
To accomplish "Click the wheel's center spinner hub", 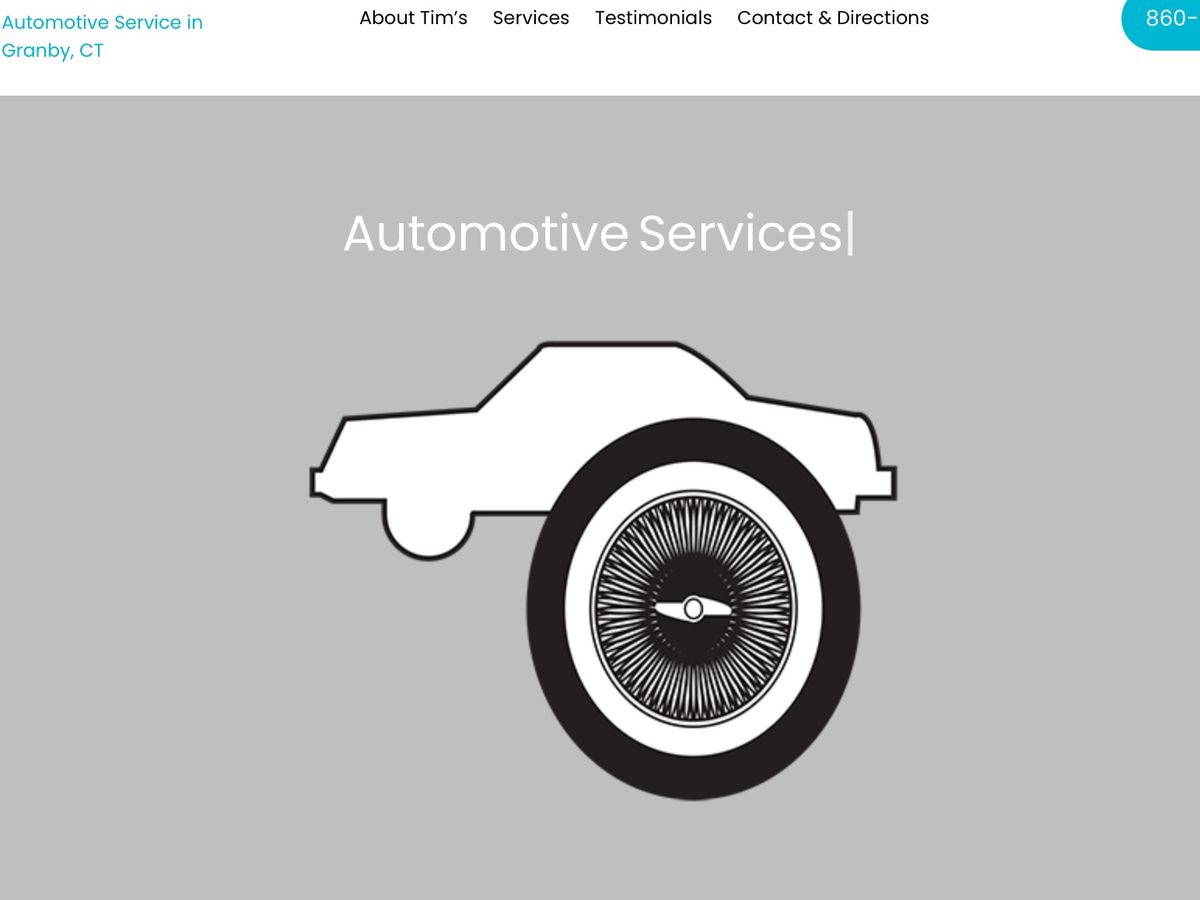I will [693, 609].
